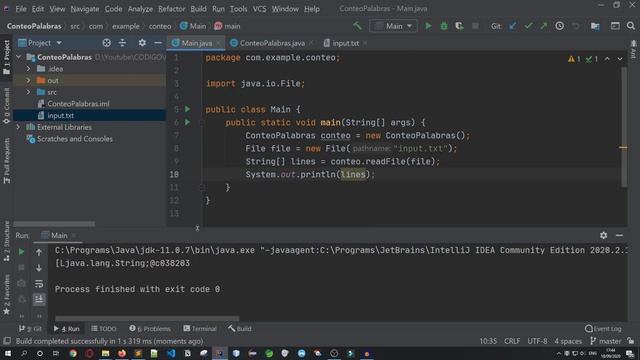Expand the out folder
640x360 pixels.
(x=28, y=80)
